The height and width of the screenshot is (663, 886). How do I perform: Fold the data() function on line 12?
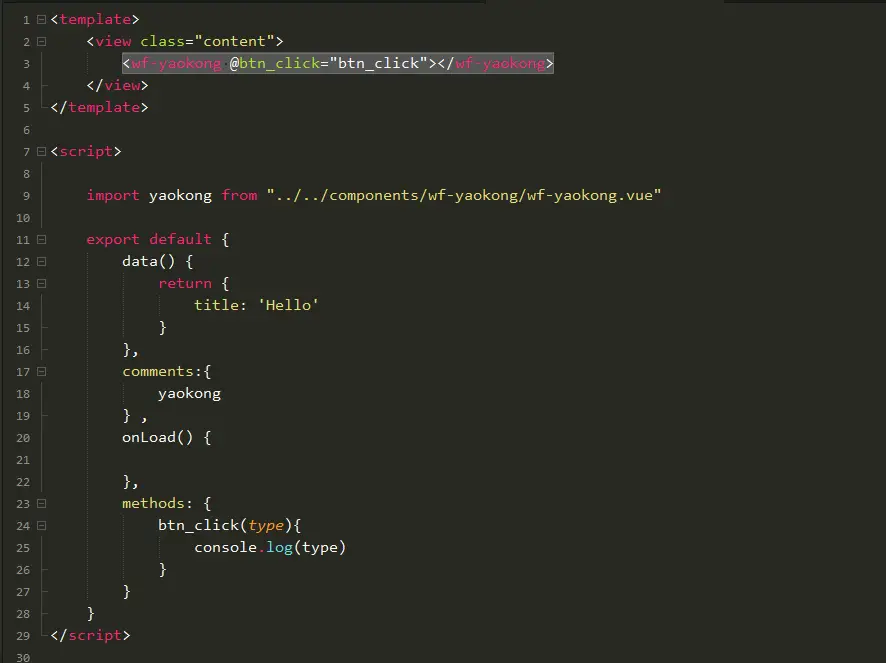click(x=41, y=262)
